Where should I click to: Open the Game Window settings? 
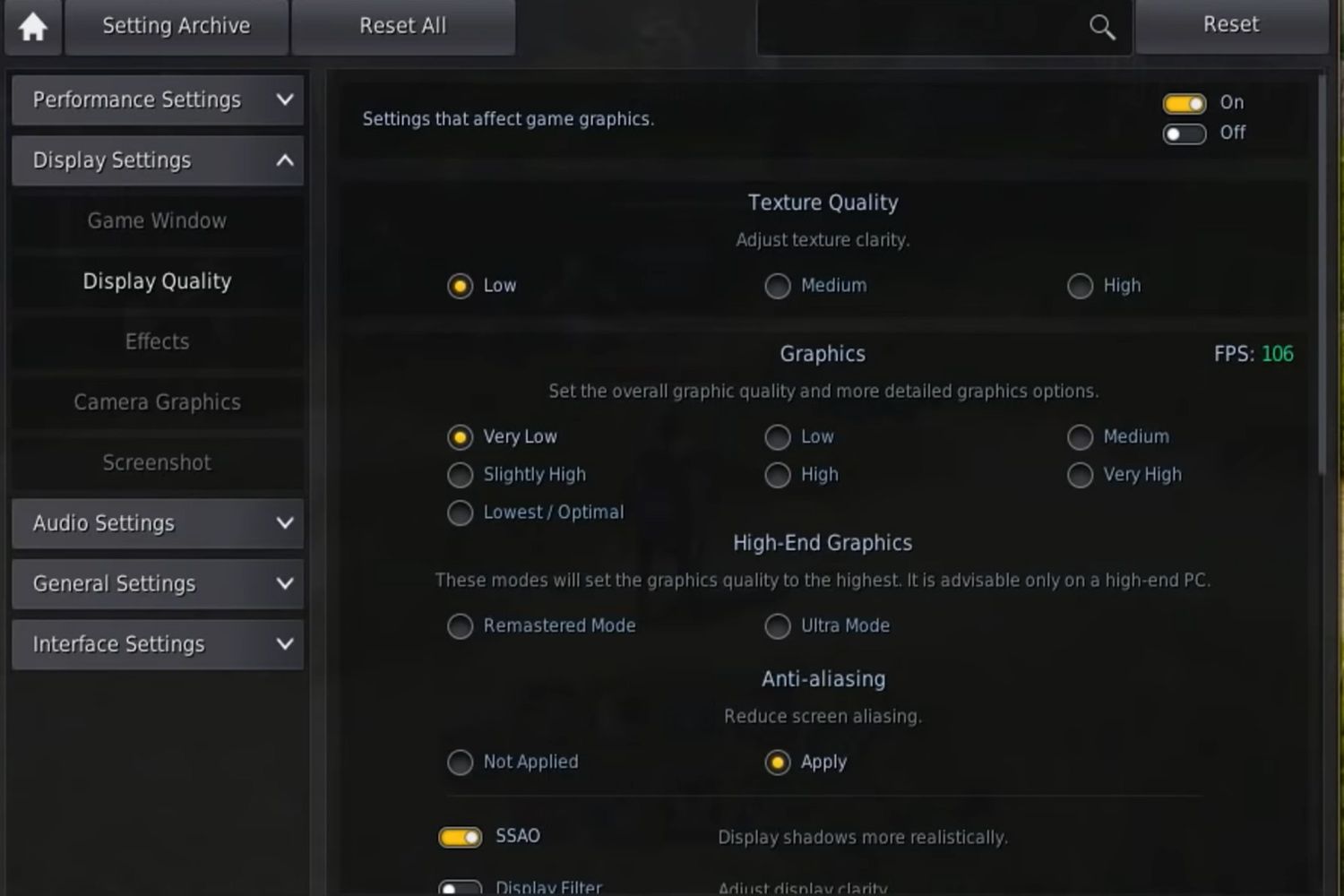coord(157,220)
